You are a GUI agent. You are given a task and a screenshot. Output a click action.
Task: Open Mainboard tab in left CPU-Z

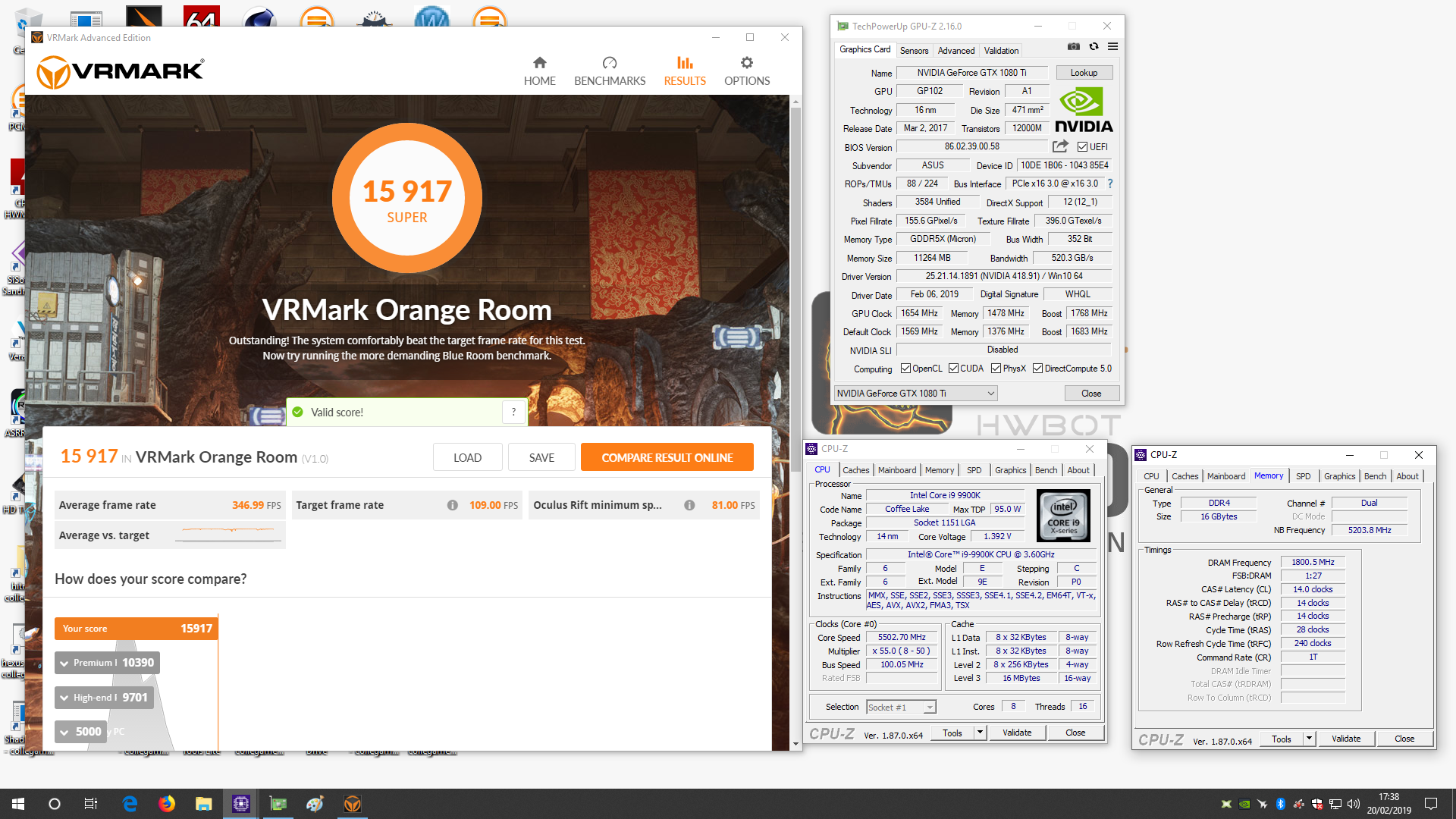897,470
